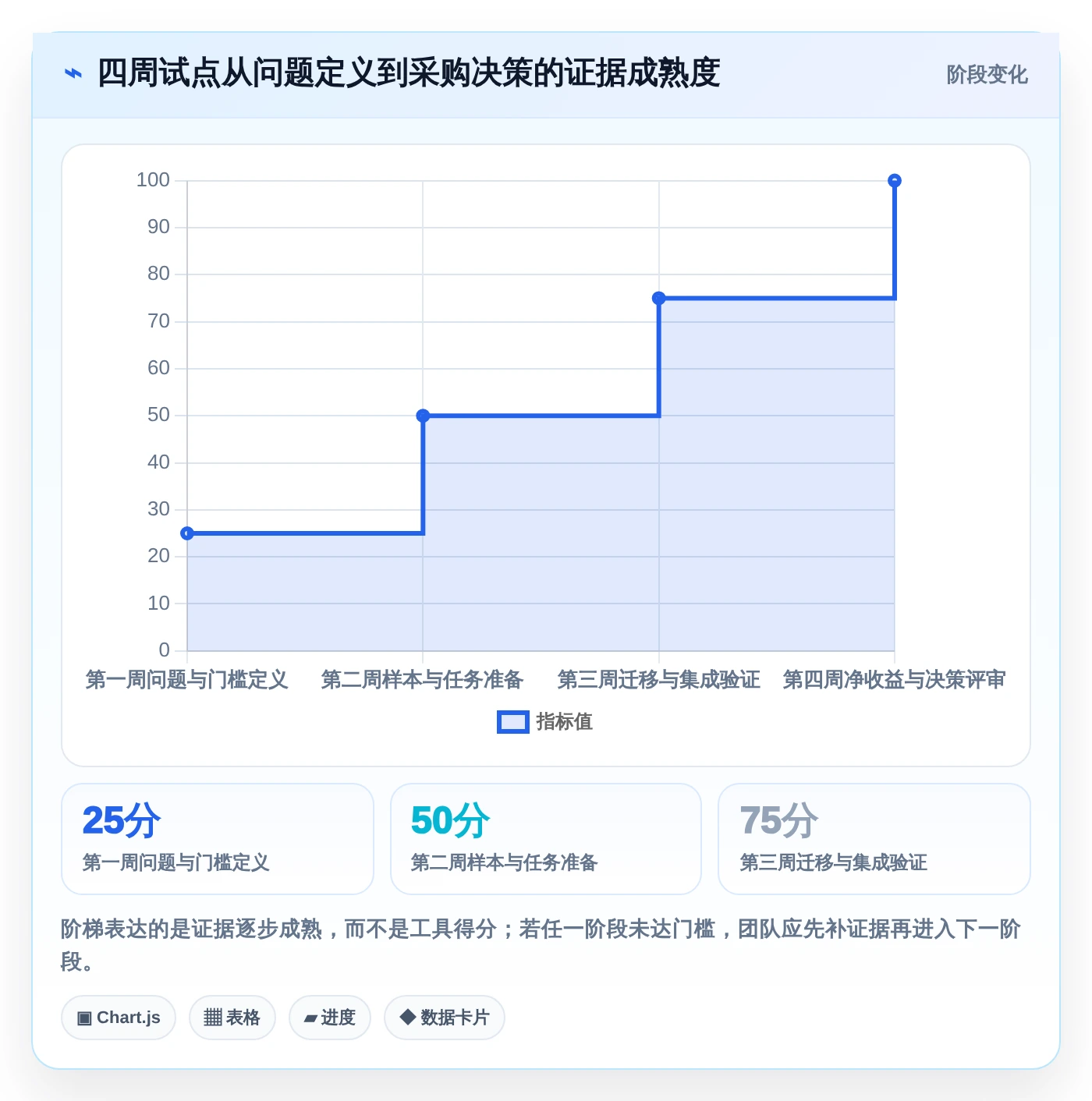Click the 数据卡片 tag chip
This screenshot has width=1092, height=1101.
pyautogui.click(x=445, y=1018)
